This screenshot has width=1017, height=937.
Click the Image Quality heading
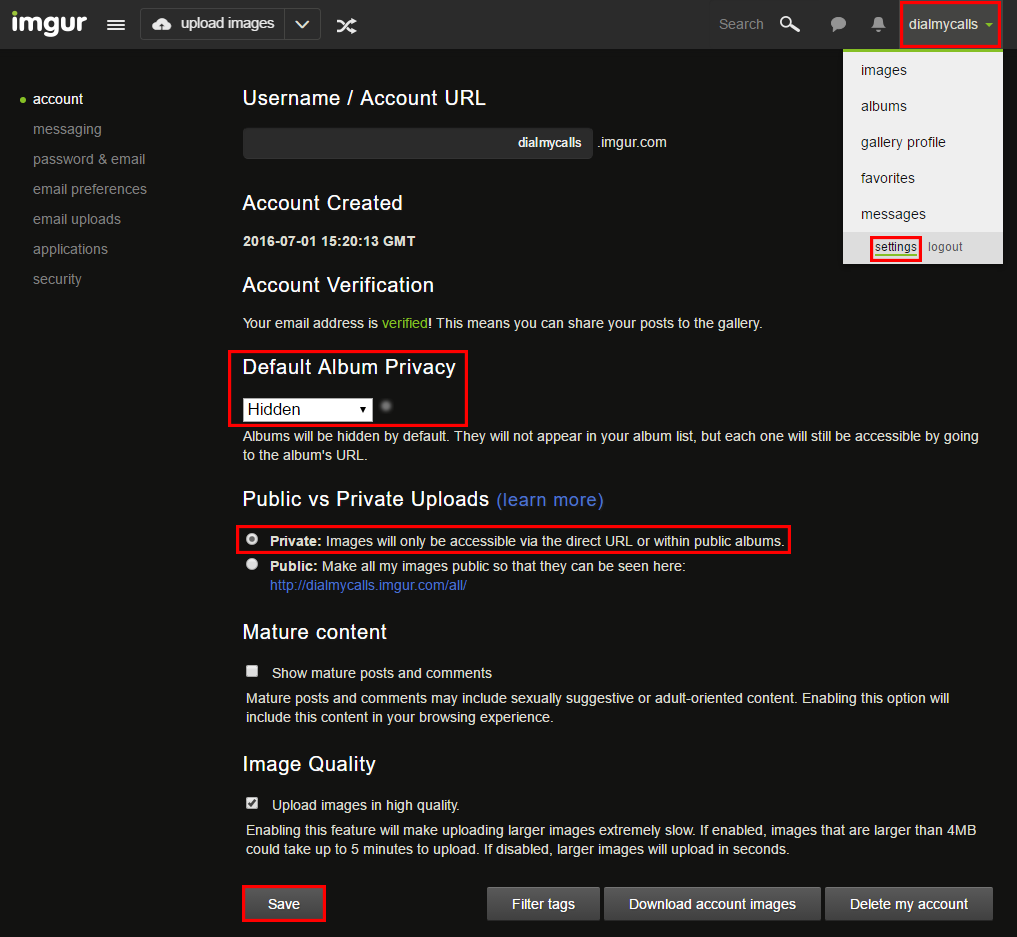309,765
